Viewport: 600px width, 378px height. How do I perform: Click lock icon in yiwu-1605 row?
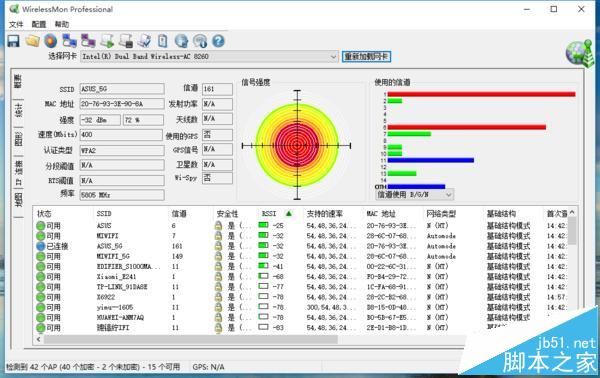[x=218, y=307]
